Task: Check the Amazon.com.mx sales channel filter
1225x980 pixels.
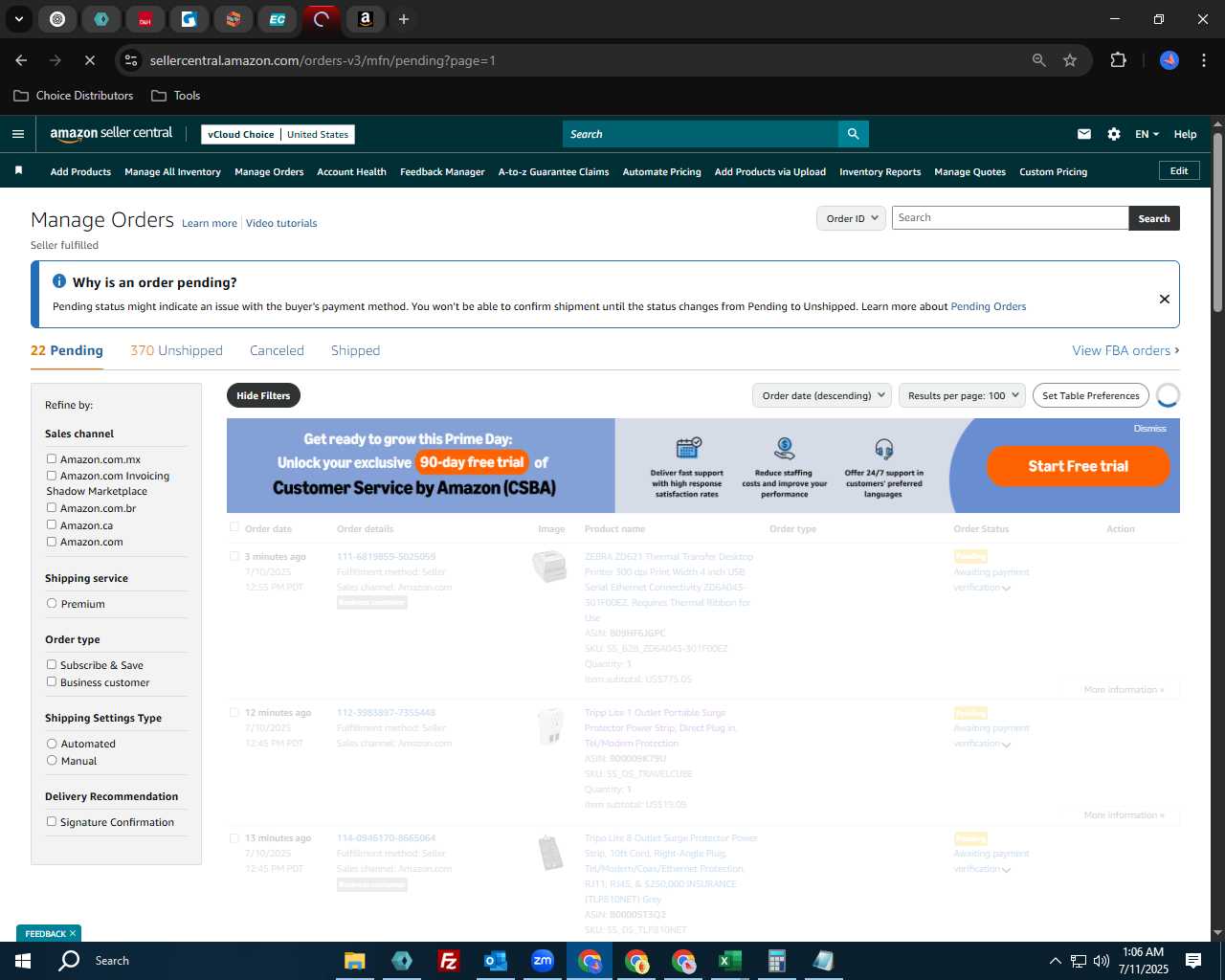Action: pos(52,458)
